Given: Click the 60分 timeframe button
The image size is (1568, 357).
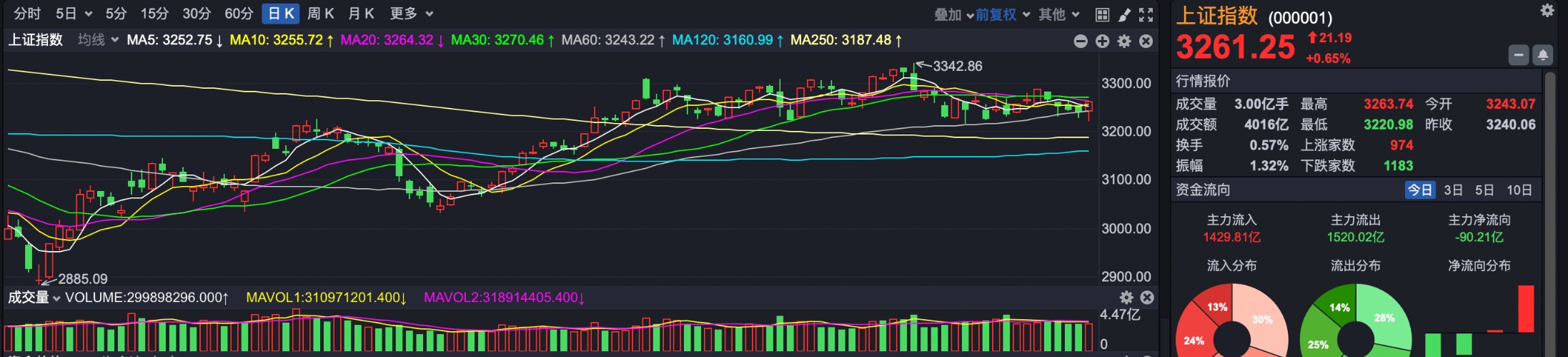Looking at the screenshot, I should click(239, 14).
